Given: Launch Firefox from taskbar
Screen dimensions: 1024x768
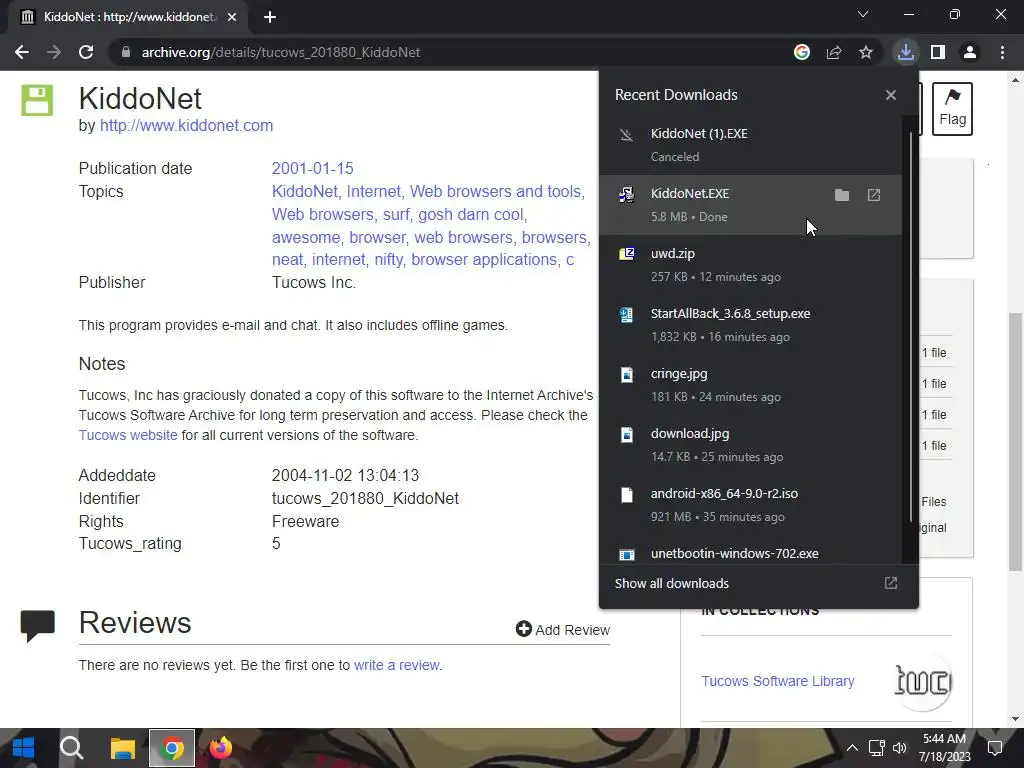Looking at the screenshot, I should (220, 748).
